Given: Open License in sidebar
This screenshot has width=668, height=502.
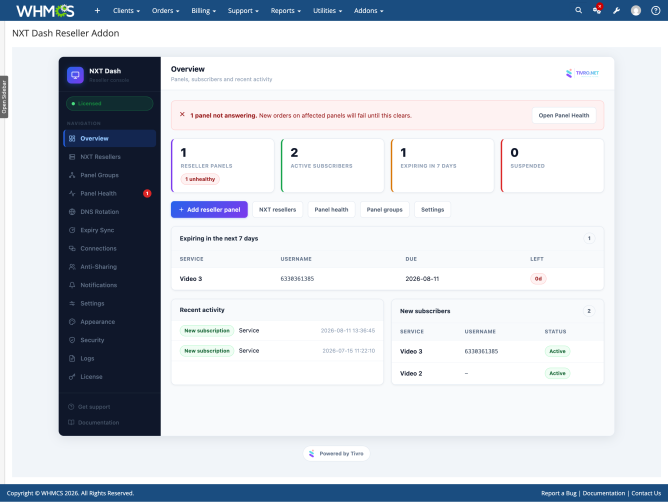Looking at the screenshot, I should pyautogui.click(x=109, y=377).
